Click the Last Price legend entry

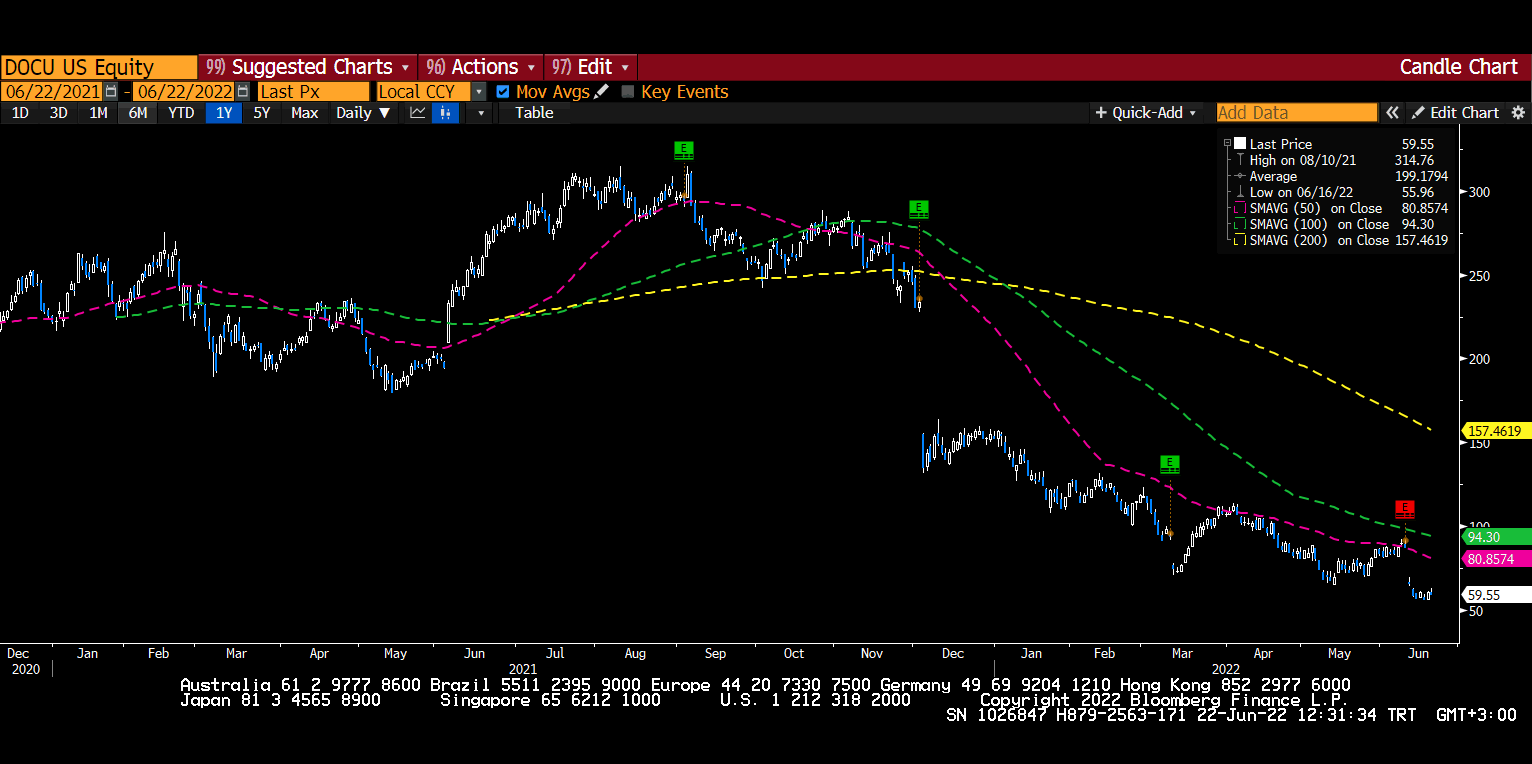tap(1281, 144)
